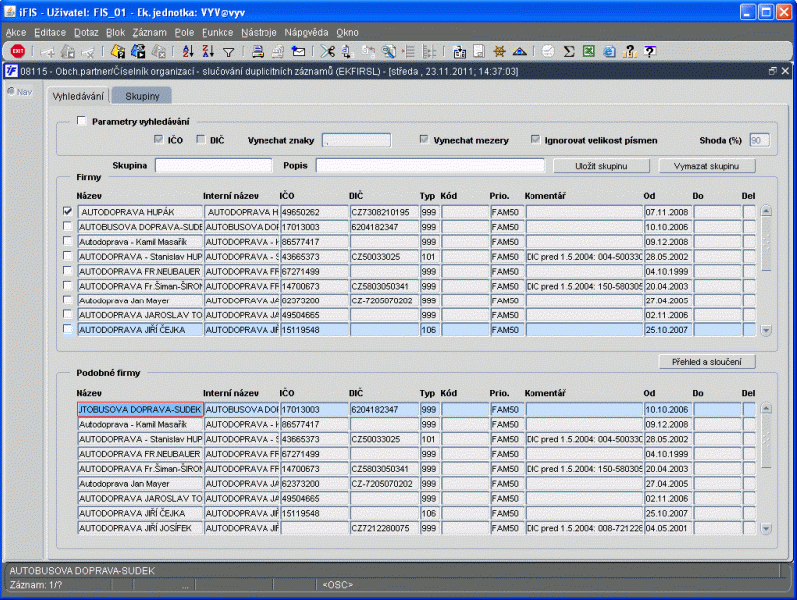Click the Firmy list scroll-down arrow

[x=766, y=331]
